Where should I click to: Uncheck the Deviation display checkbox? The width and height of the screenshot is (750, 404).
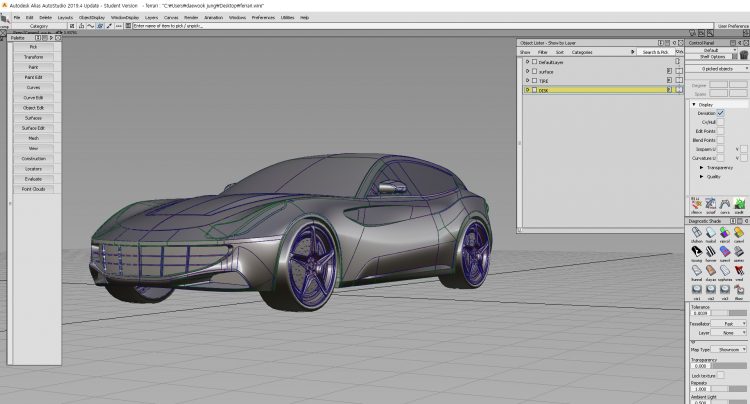(720, 113)
